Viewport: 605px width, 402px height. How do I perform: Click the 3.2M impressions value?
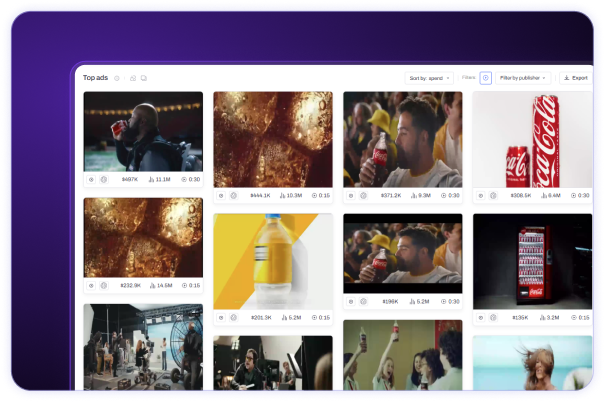553,318
